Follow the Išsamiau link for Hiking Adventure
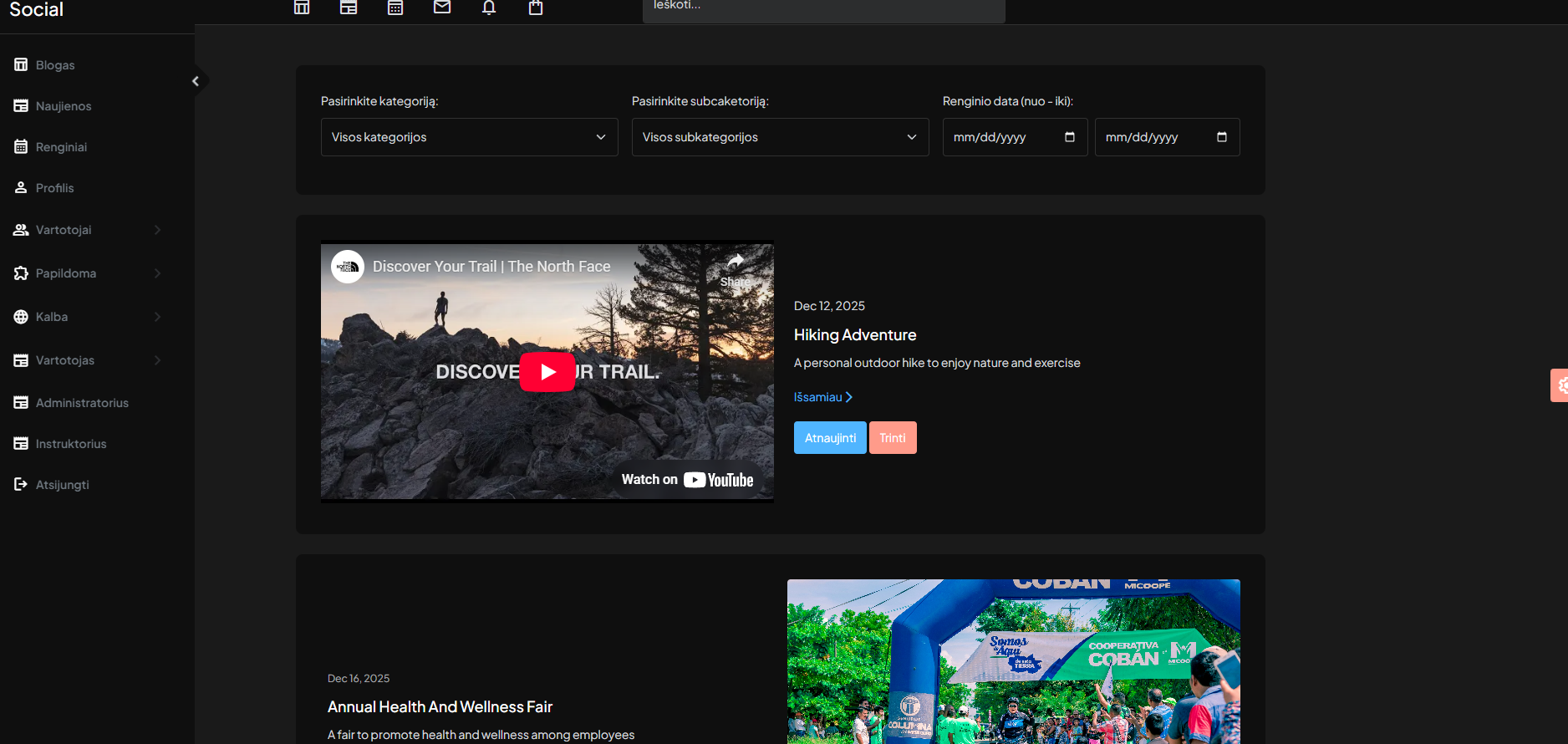This screenshot has height=744, width=1568. coord(822,397)
